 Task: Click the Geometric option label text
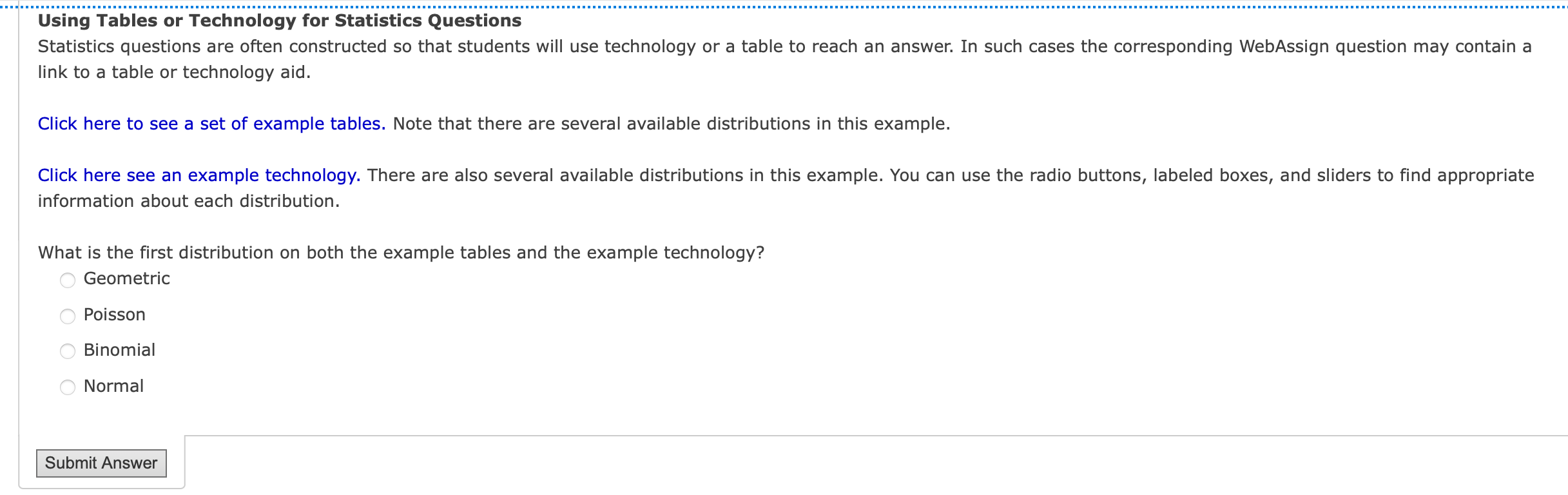(x=126, y=278)
